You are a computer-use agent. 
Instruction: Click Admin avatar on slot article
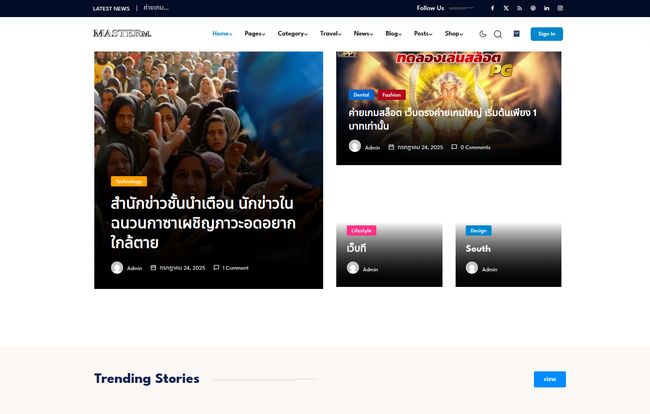355,146
